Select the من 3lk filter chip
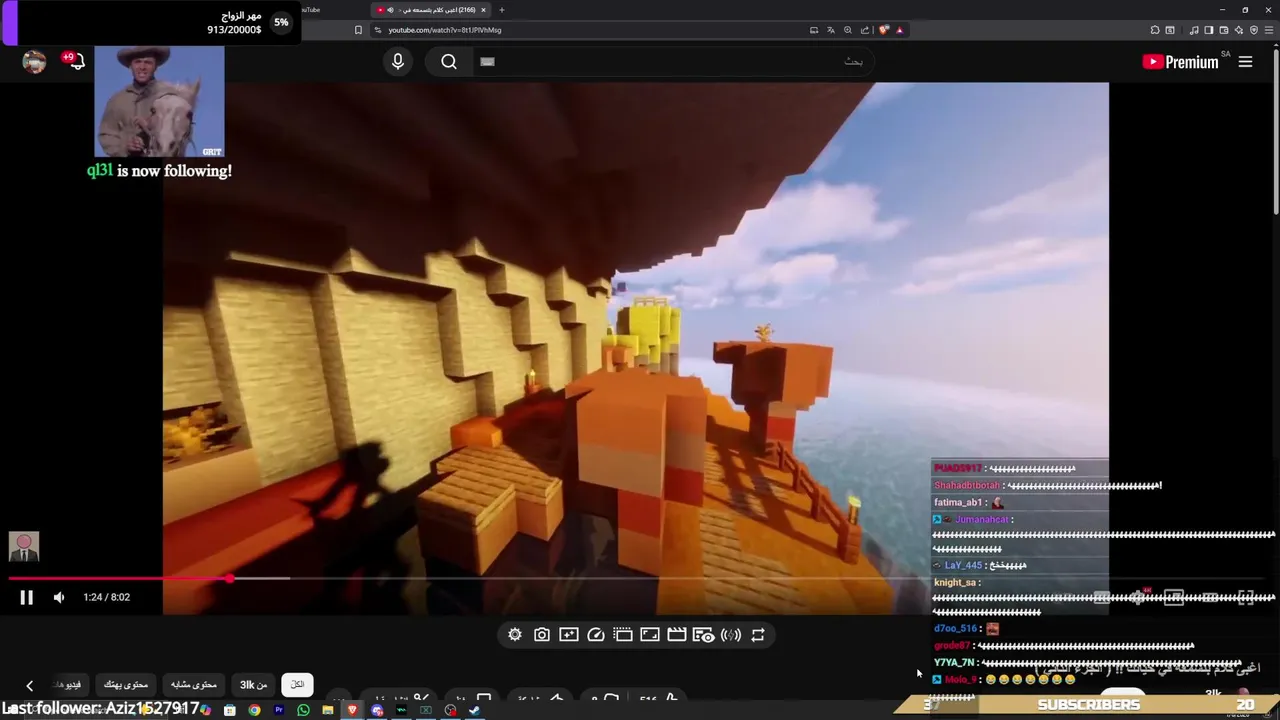The height and width of the screenshot is (720, 1280). pos(254,685)
